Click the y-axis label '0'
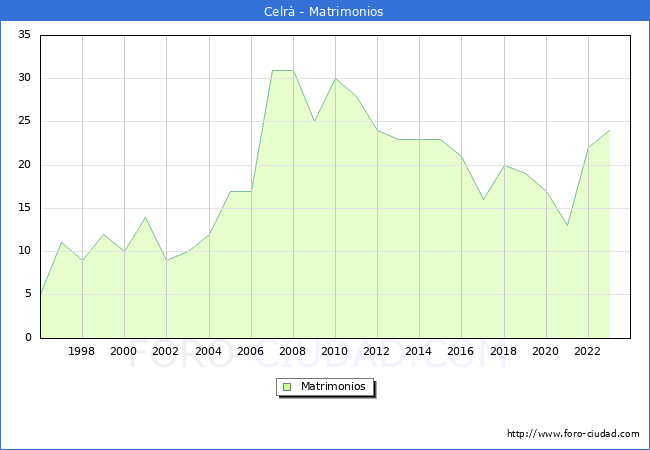The image size is (650, 450). (28, 337)
